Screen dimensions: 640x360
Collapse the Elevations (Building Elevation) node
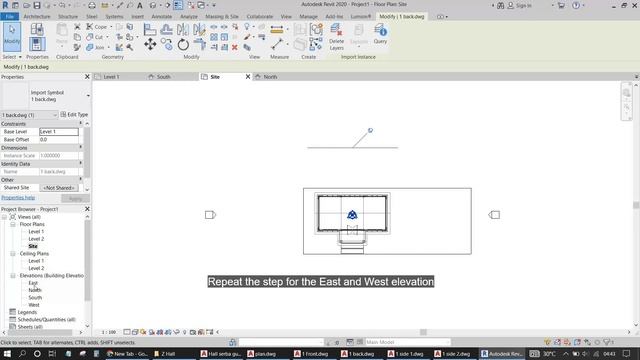point(13,276)
